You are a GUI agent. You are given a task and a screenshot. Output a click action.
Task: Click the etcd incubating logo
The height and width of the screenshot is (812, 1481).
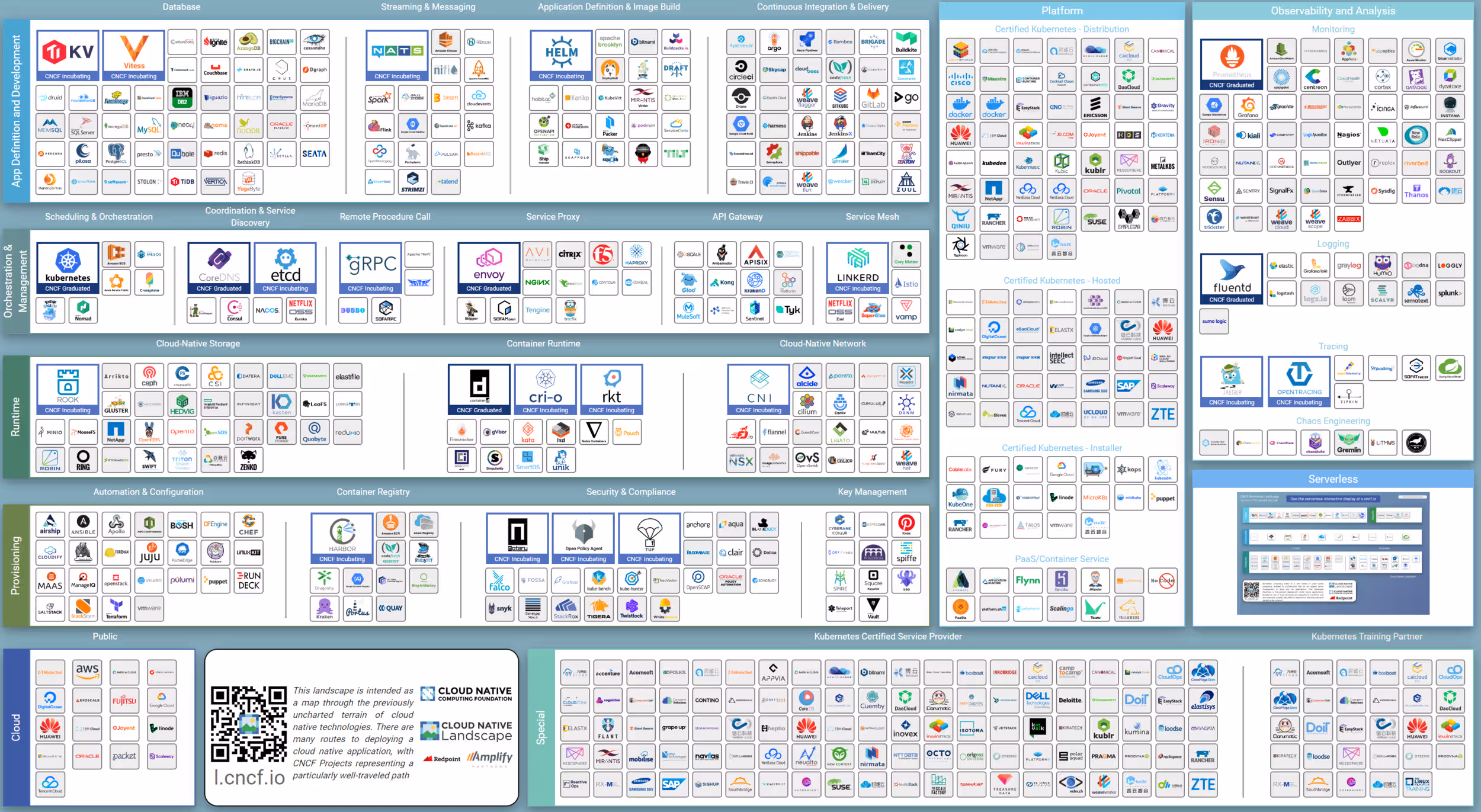286,268
